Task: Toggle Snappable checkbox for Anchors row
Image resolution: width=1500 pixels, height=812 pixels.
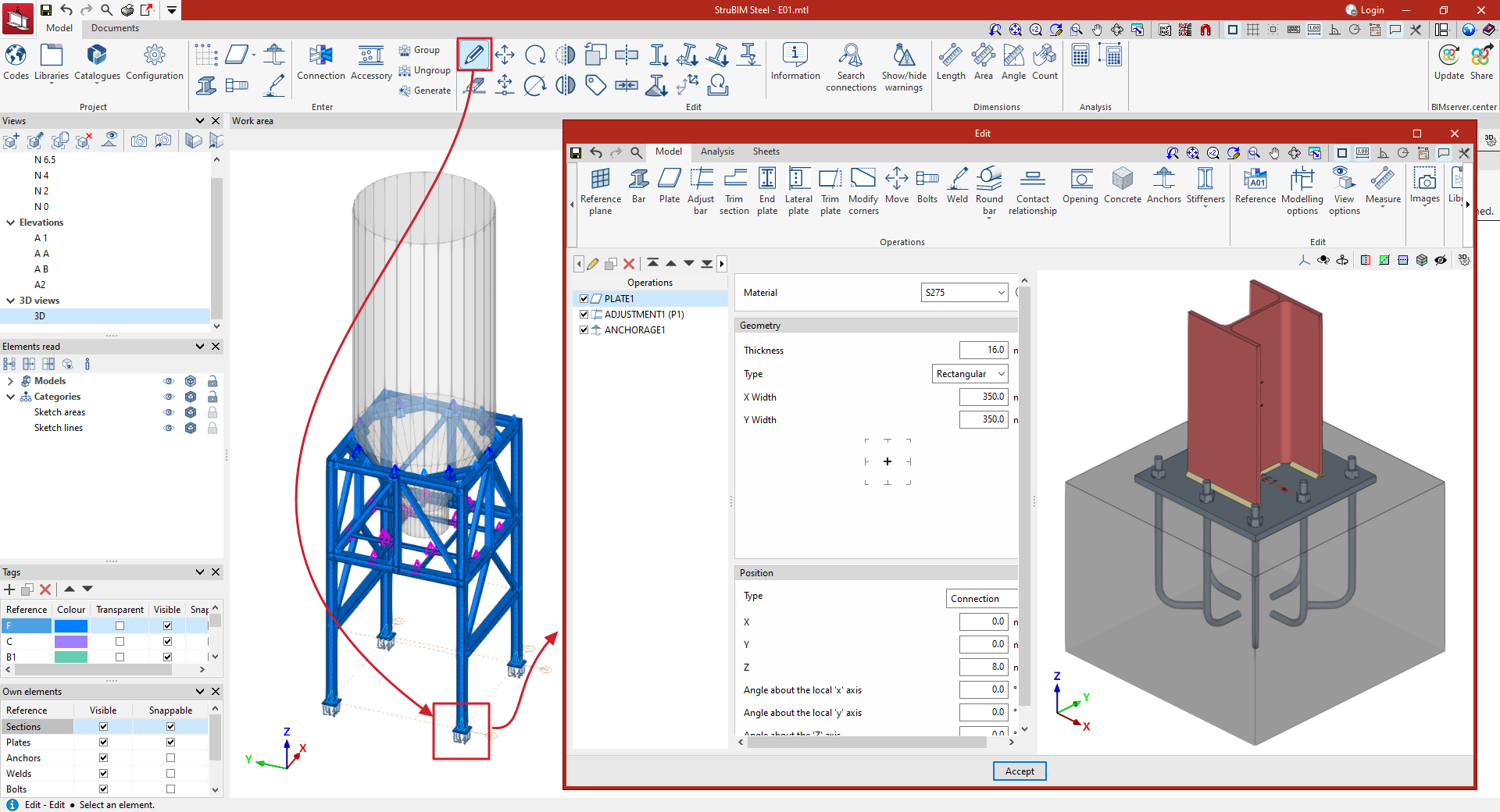Action: point(170,758)
